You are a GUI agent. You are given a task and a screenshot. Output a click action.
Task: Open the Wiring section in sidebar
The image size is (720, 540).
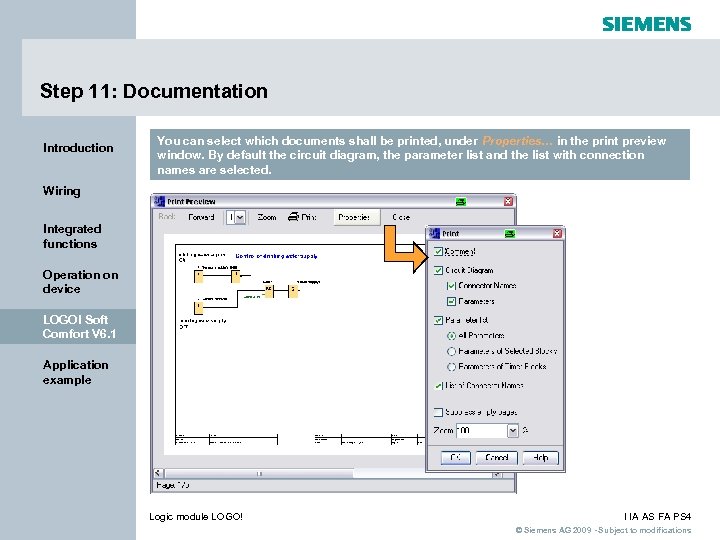(62, 191)
